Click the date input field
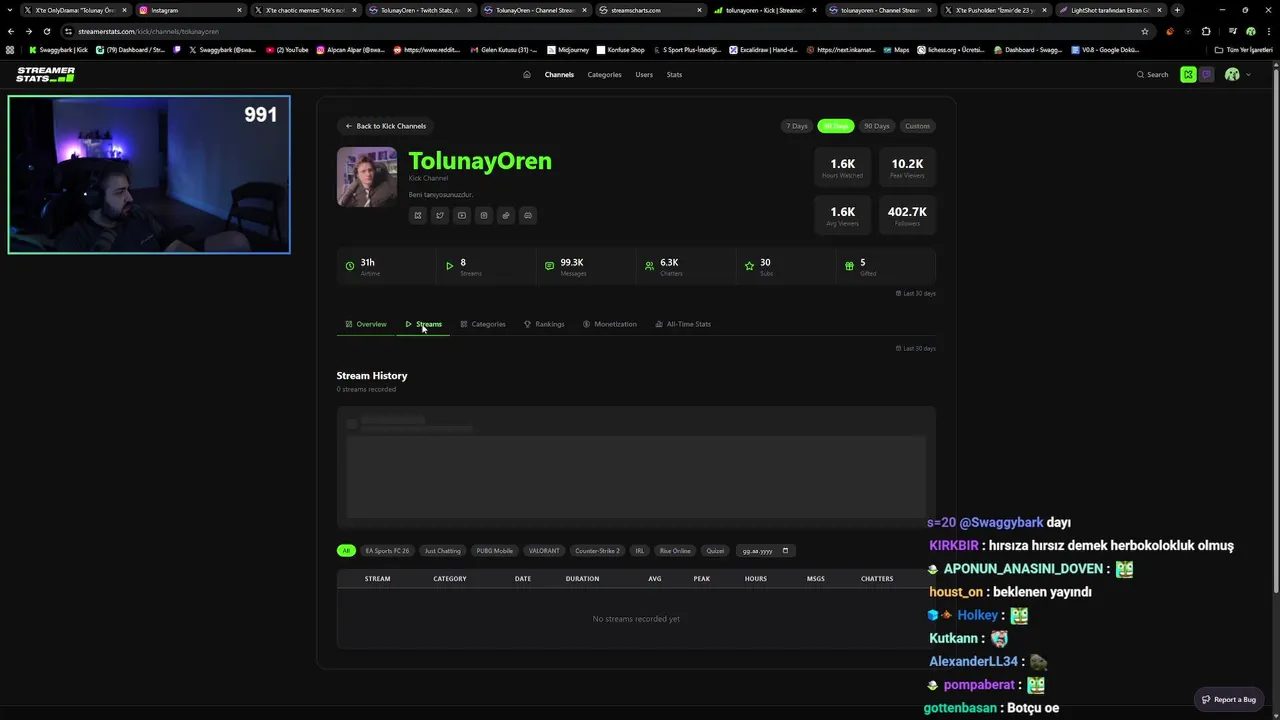This screenshot has height=720, width=1280. coord(765,551)
